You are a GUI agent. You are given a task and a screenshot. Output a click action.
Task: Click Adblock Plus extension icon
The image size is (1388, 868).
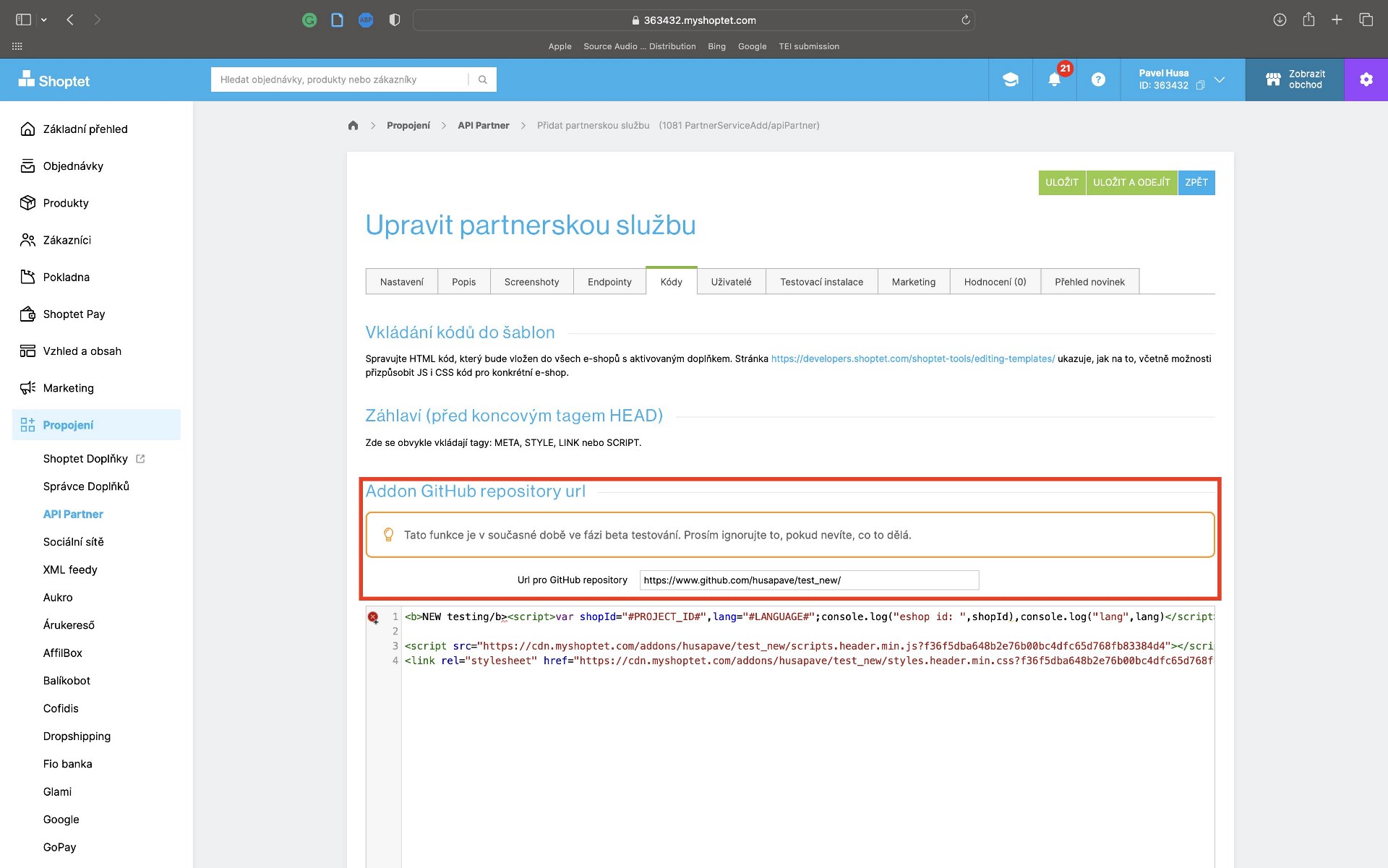coord(366,20)
